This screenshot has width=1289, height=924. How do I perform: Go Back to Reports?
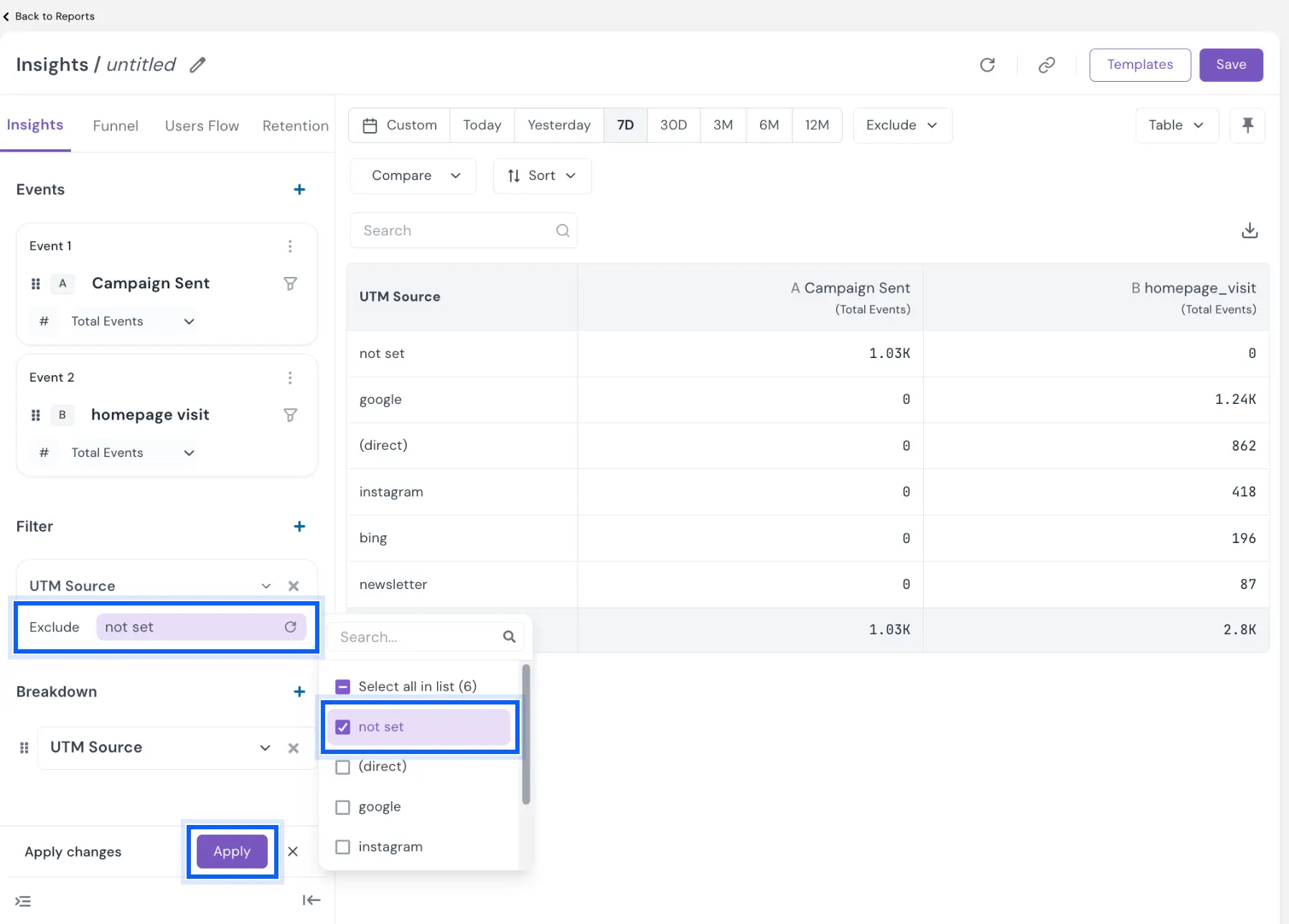coord(49,16)
